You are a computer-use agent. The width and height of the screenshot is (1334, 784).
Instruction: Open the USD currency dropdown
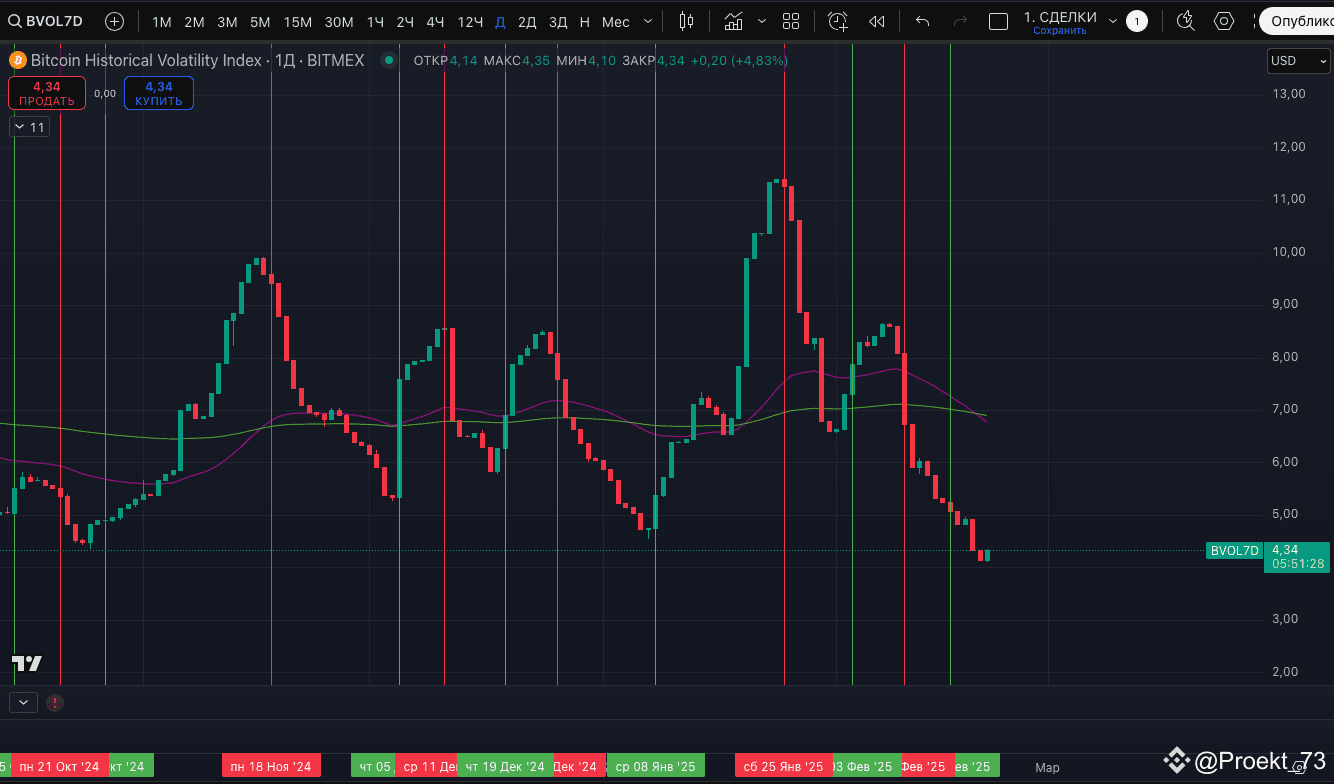(1297, 60)
